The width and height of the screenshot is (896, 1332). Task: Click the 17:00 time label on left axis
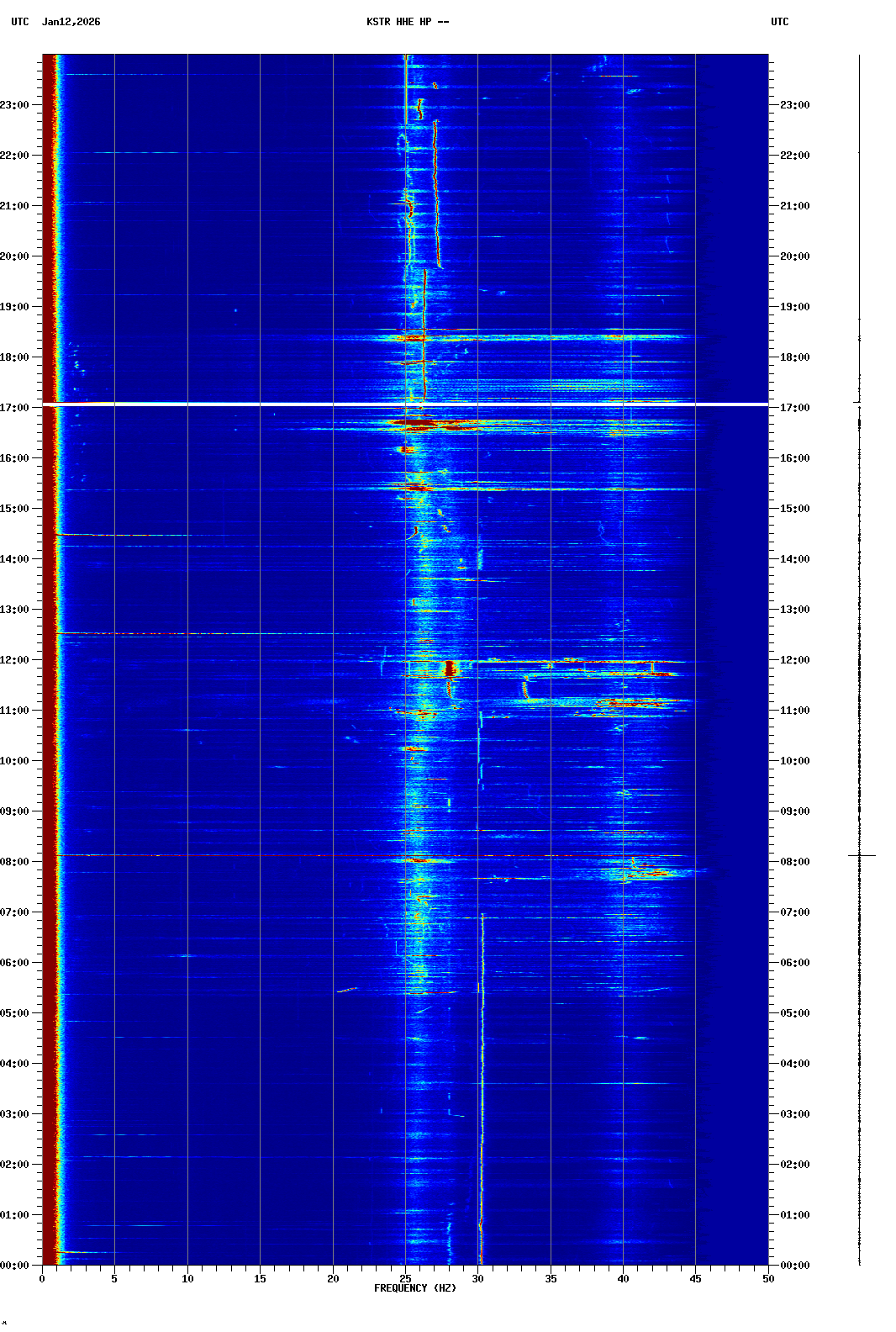click(x=14, y=408)
